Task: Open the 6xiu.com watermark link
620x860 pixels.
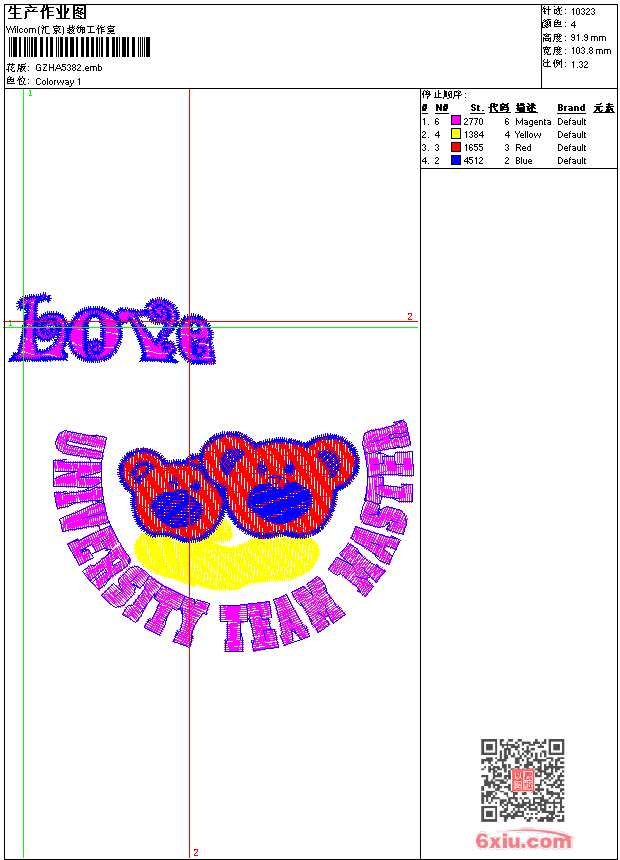Action: coord(523,841)
